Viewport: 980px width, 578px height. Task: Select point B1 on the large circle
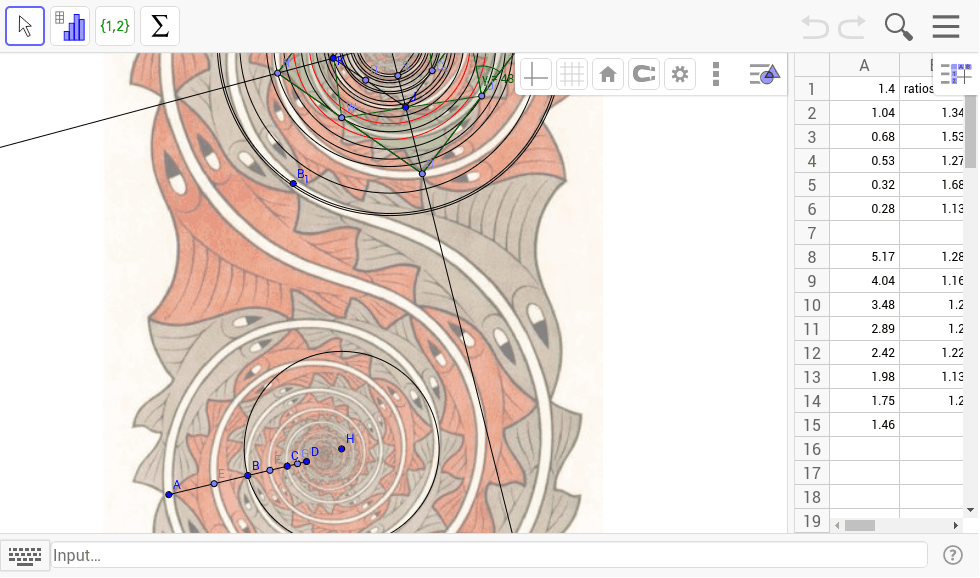(293, 183)
